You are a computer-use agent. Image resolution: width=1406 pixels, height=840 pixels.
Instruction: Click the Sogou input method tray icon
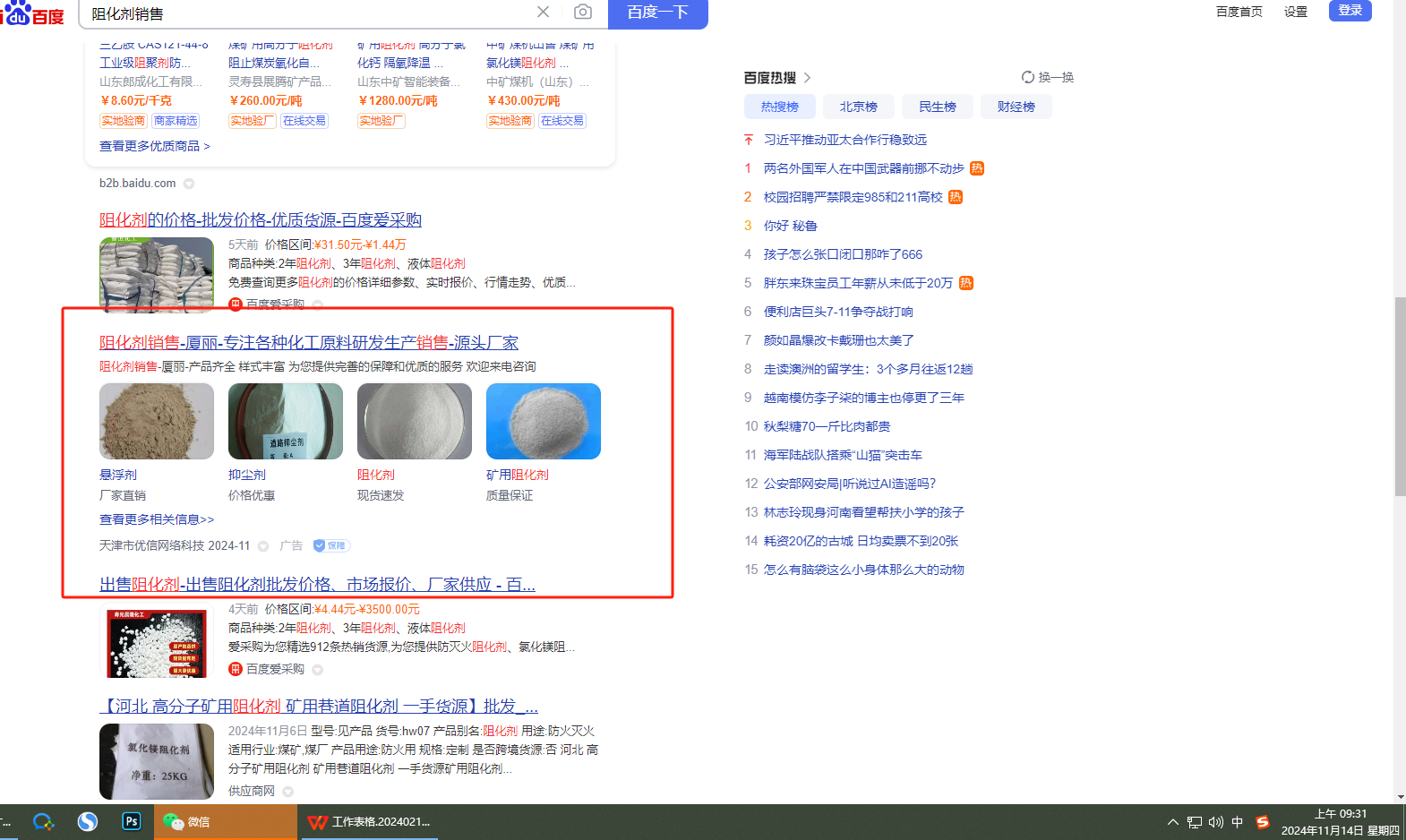coord(1262,822)
